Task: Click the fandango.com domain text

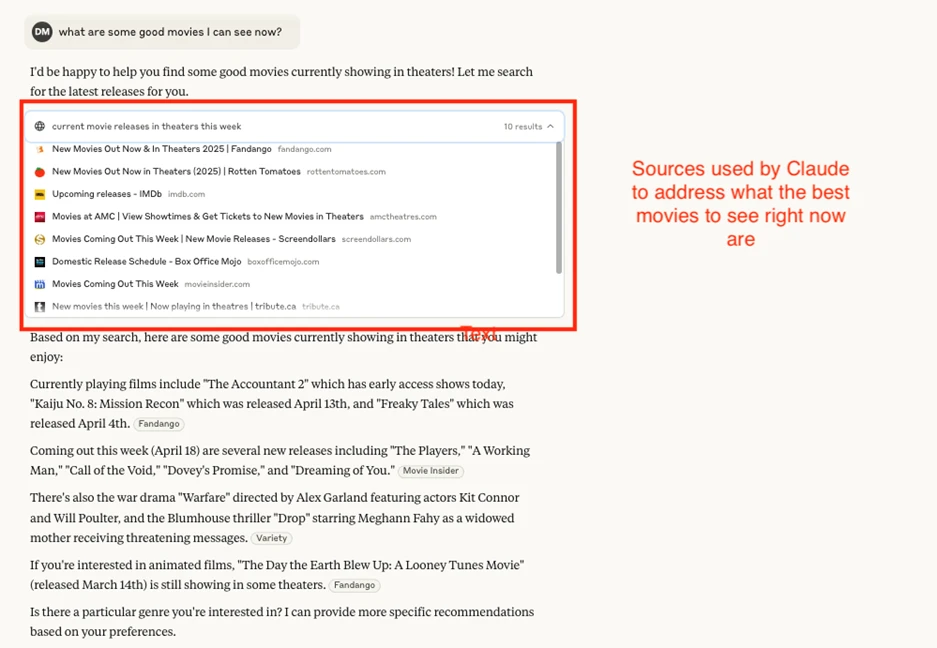Action: [x=304, y=149]
